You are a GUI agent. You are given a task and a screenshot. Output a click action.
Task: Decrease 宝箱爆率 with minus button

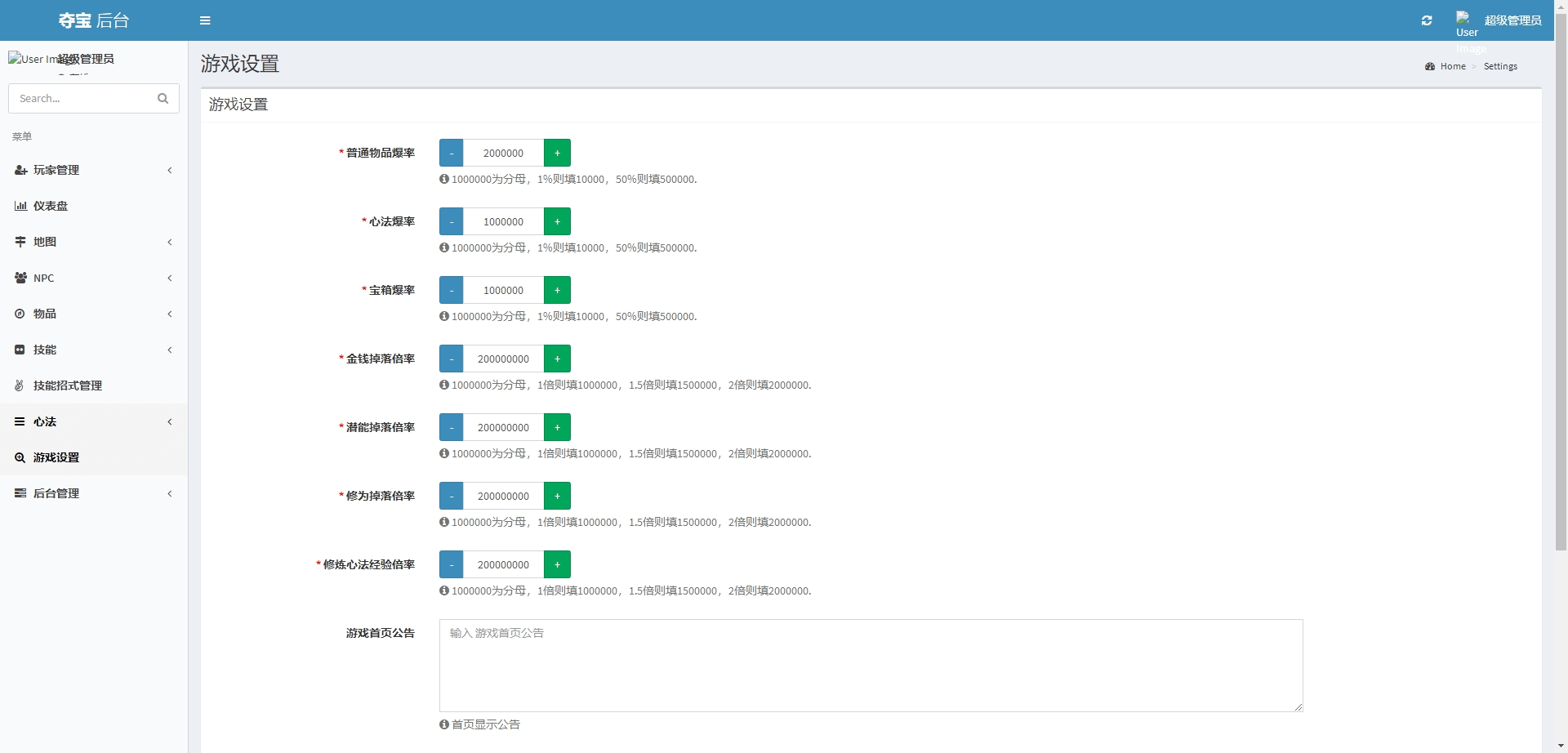click(451, 290)
